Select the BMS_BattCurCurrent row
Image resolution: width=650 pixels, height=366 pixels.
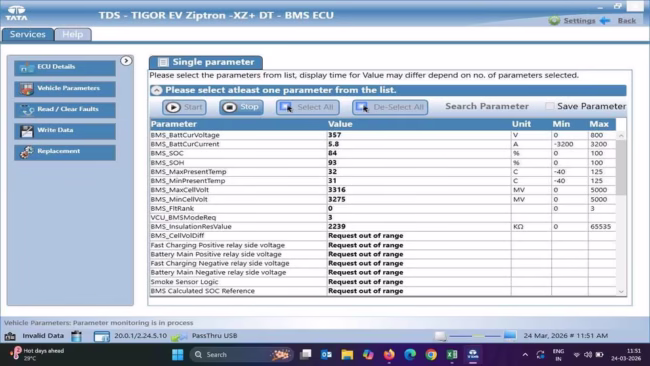383,144
